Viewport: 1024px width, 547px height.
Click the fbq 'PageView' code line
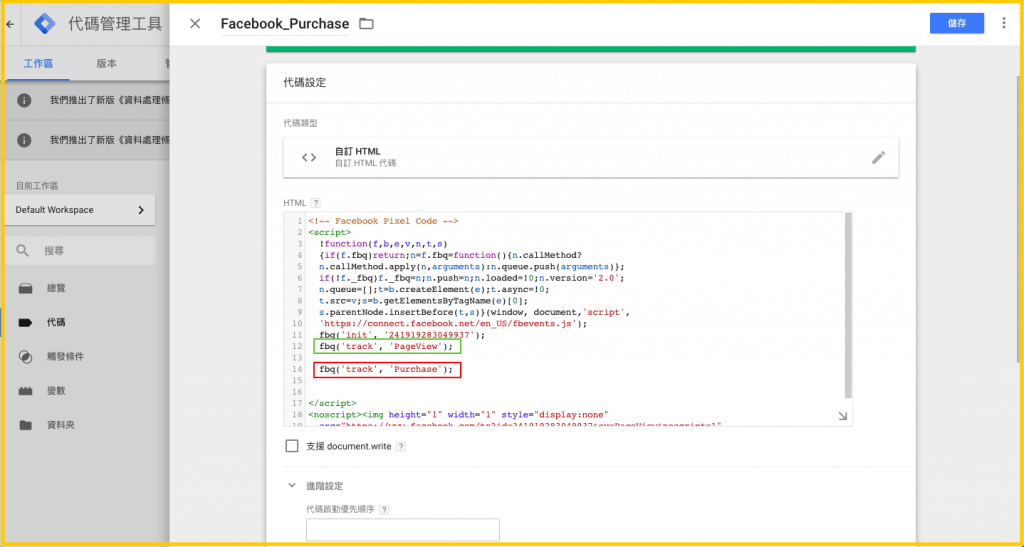click(387, 346)
